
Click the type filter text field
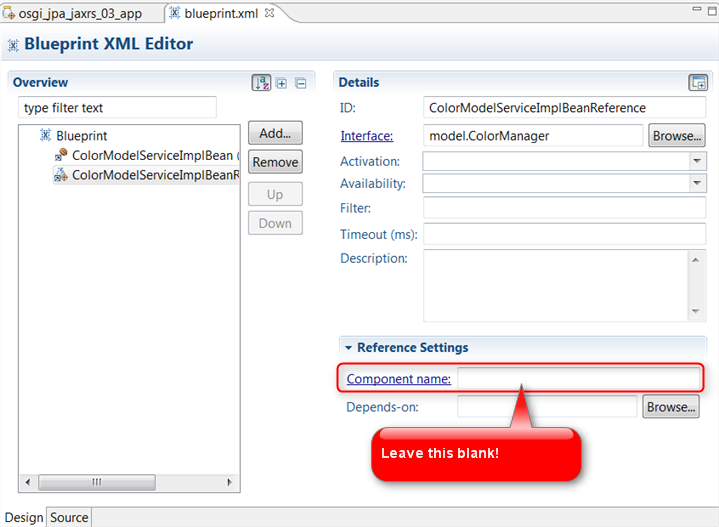tap(117, 108)
